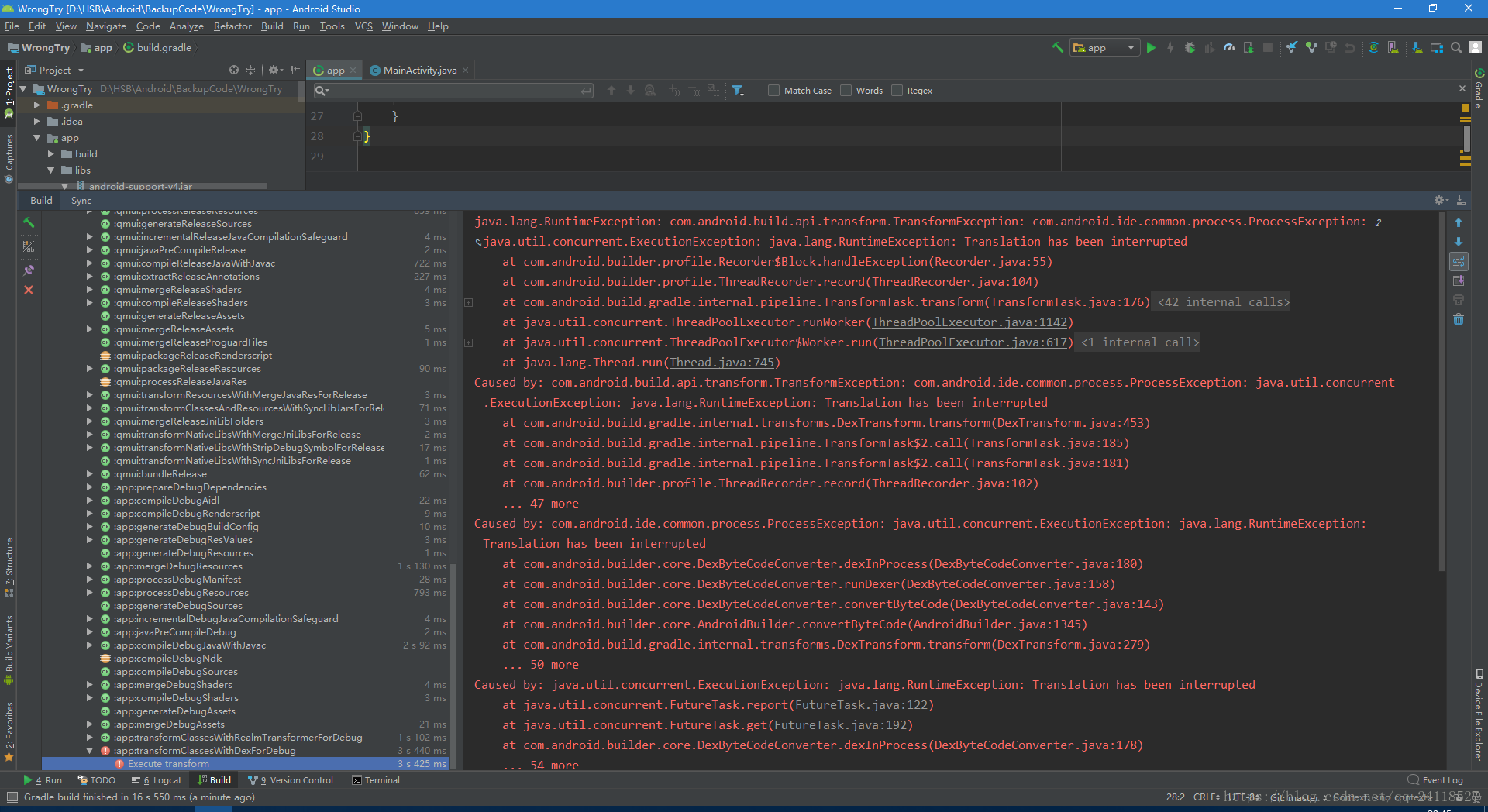Viewport: 1488px width, 812px height.
Task: Enable the Words checkbox
Action: point(846,91)
